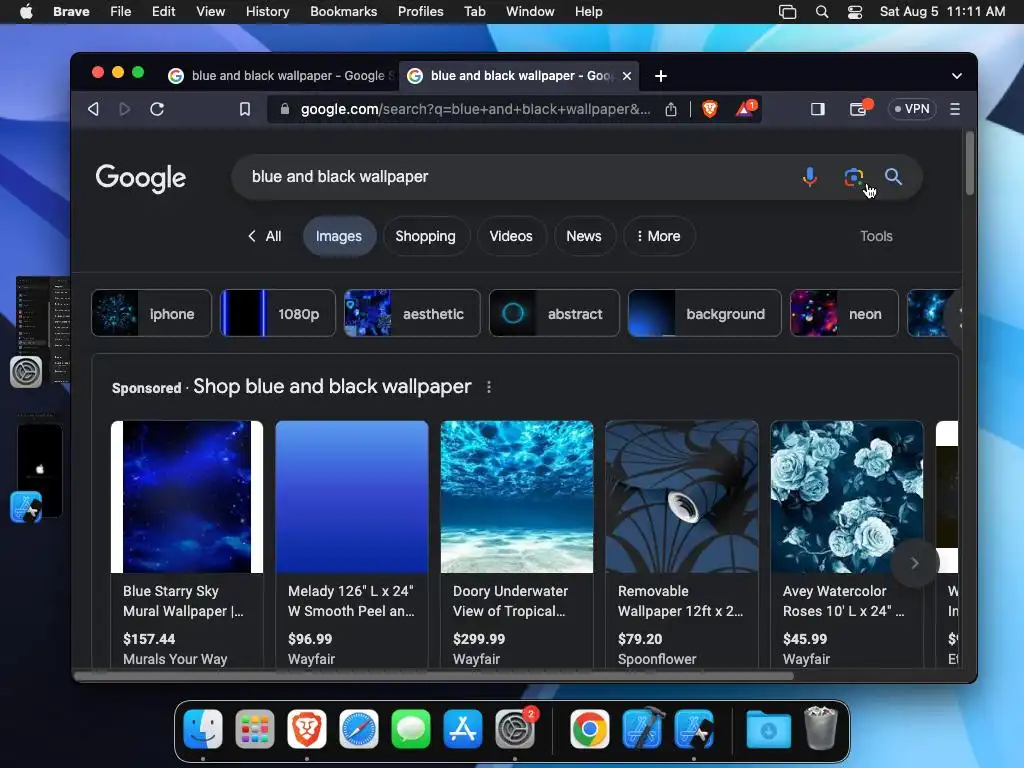Image resolution: width=1024 pixels, height=768 pixels.
Task: Open Finder from the dock
Action: [203, 729]
